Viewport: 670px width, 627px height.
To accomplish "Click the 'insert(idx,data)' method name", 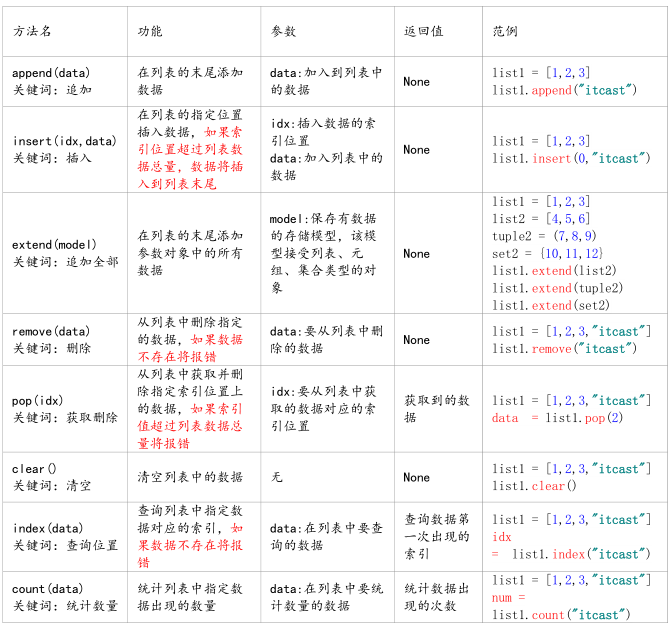I will 65,141.
